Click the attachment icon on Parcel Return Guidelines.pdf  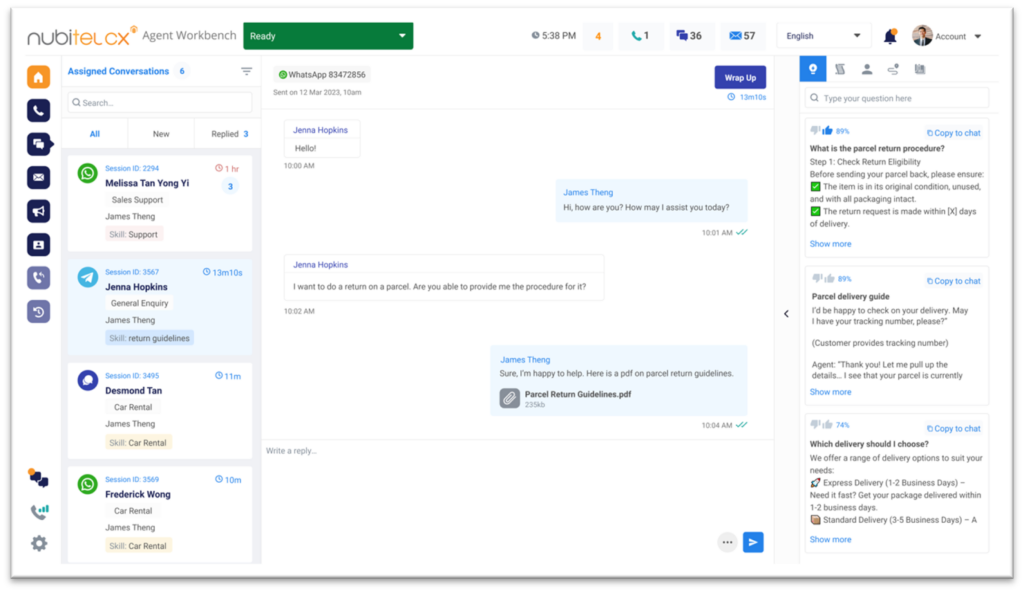coord(509,398)
